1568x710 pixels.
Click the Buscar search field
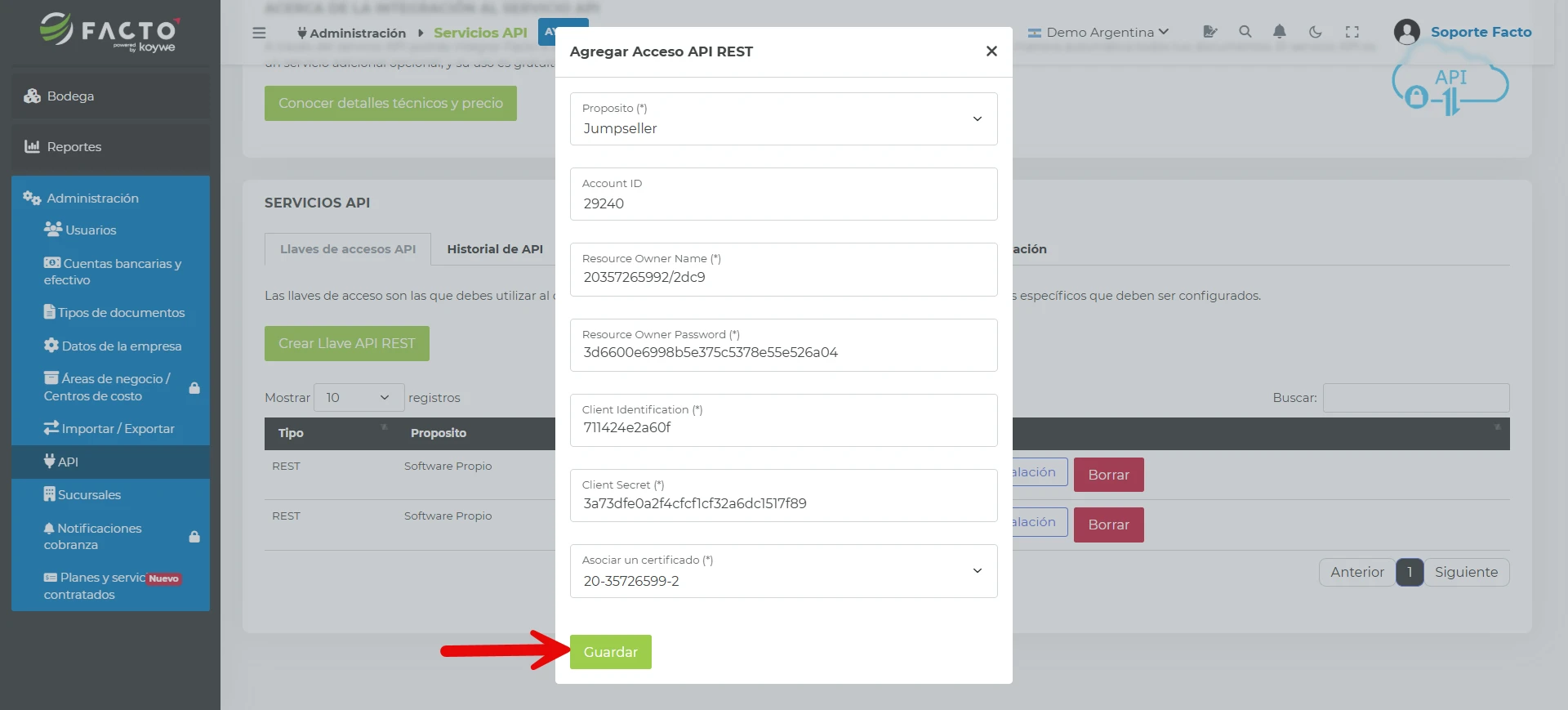point(1415,398)
